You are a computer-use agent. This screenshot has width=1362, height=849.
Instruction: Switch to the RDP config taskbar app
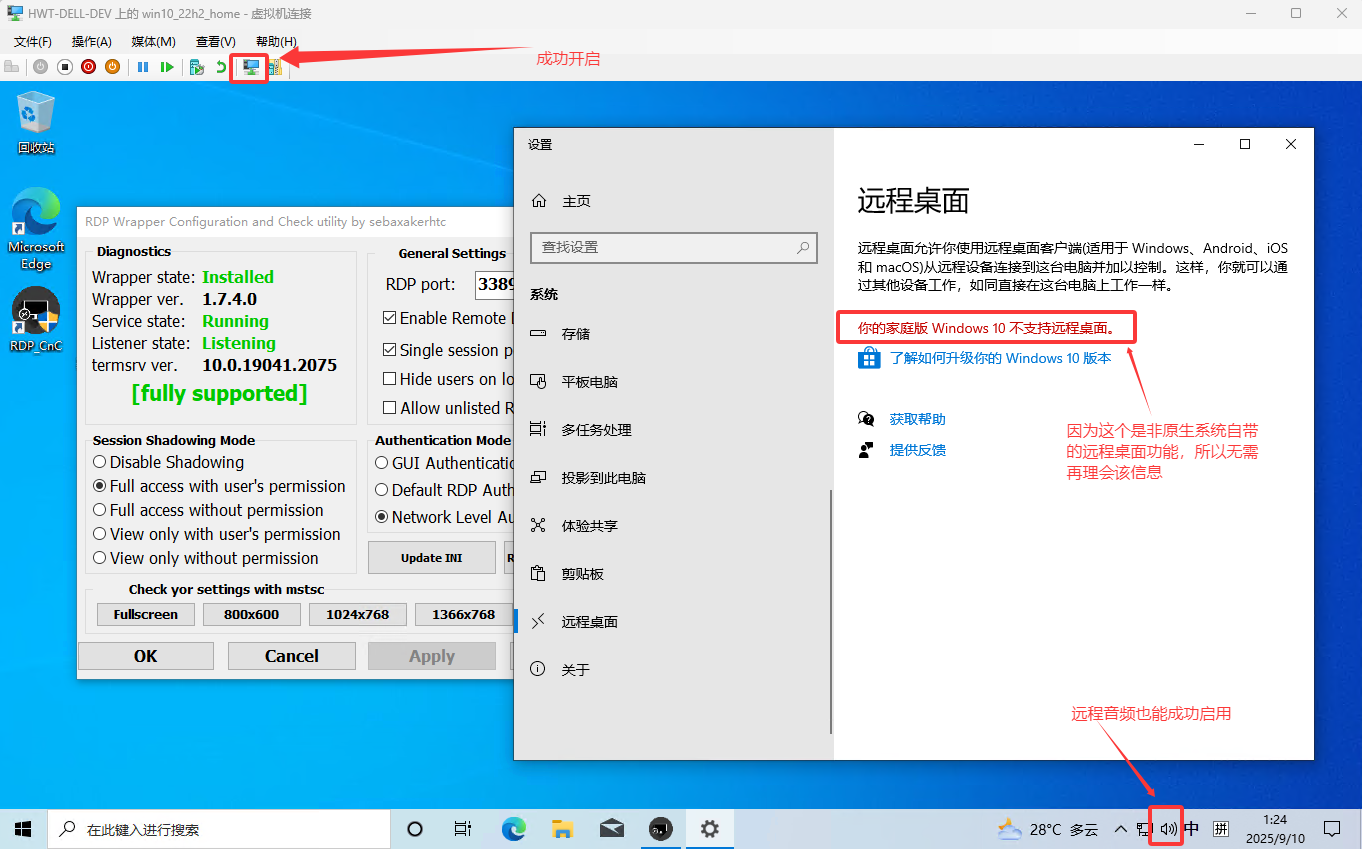[660, 829]
